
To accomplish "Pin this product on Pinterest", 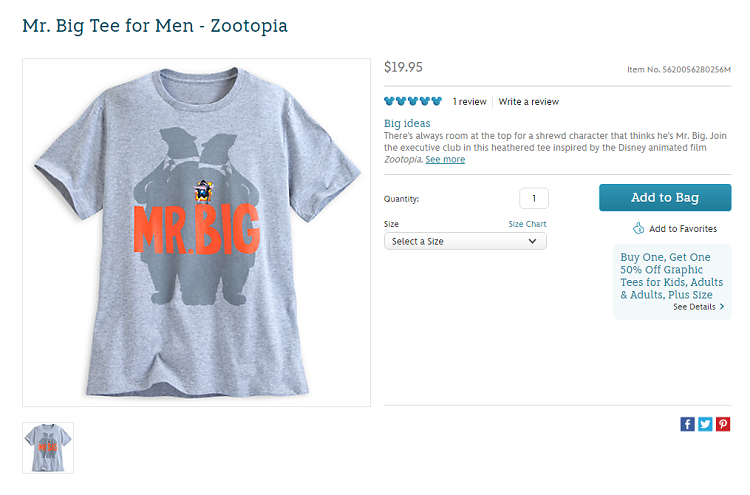I will point(723,424).
